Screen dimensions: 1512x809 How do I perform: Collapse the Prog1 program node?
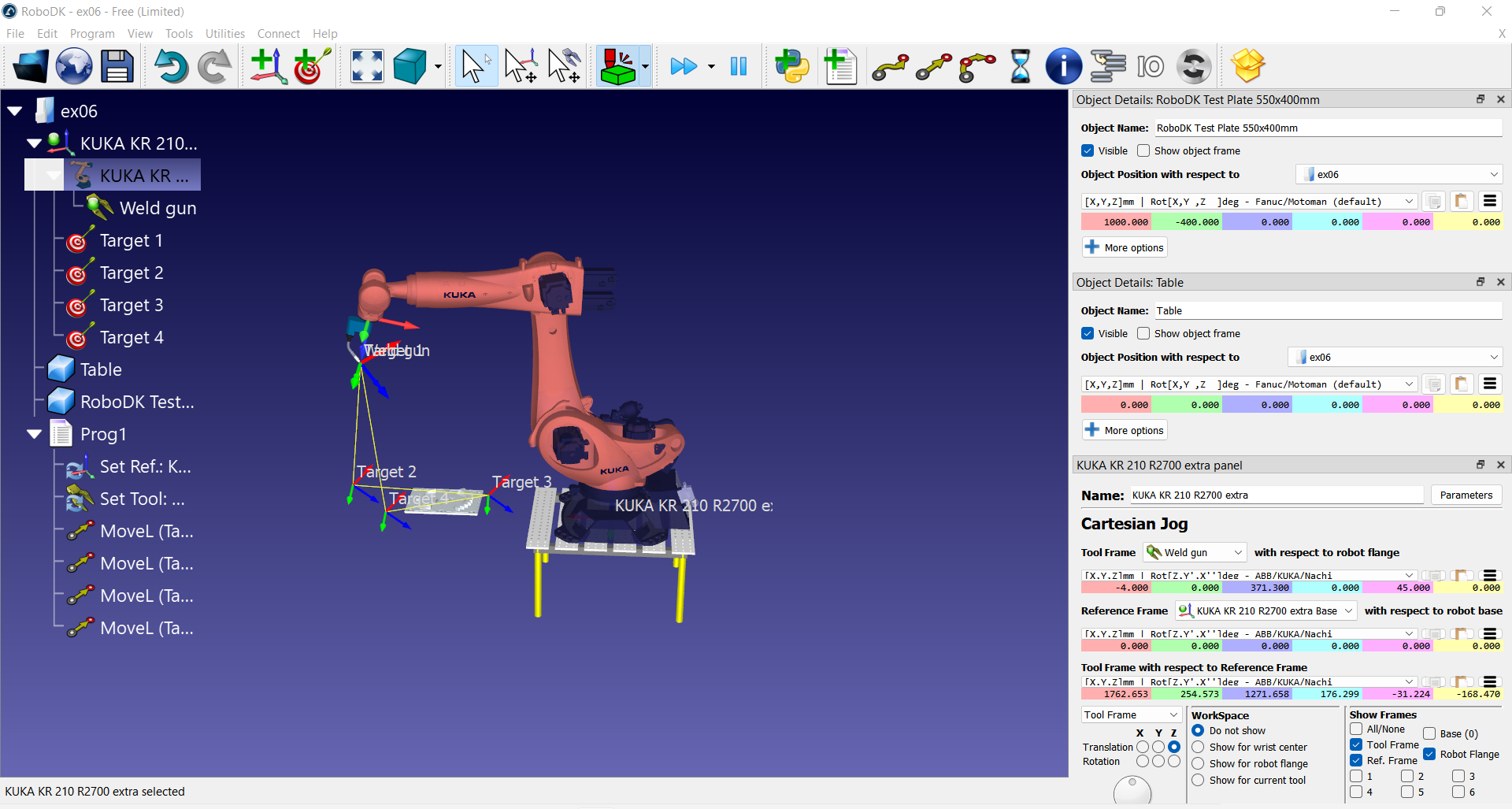[x=34, y=434]
